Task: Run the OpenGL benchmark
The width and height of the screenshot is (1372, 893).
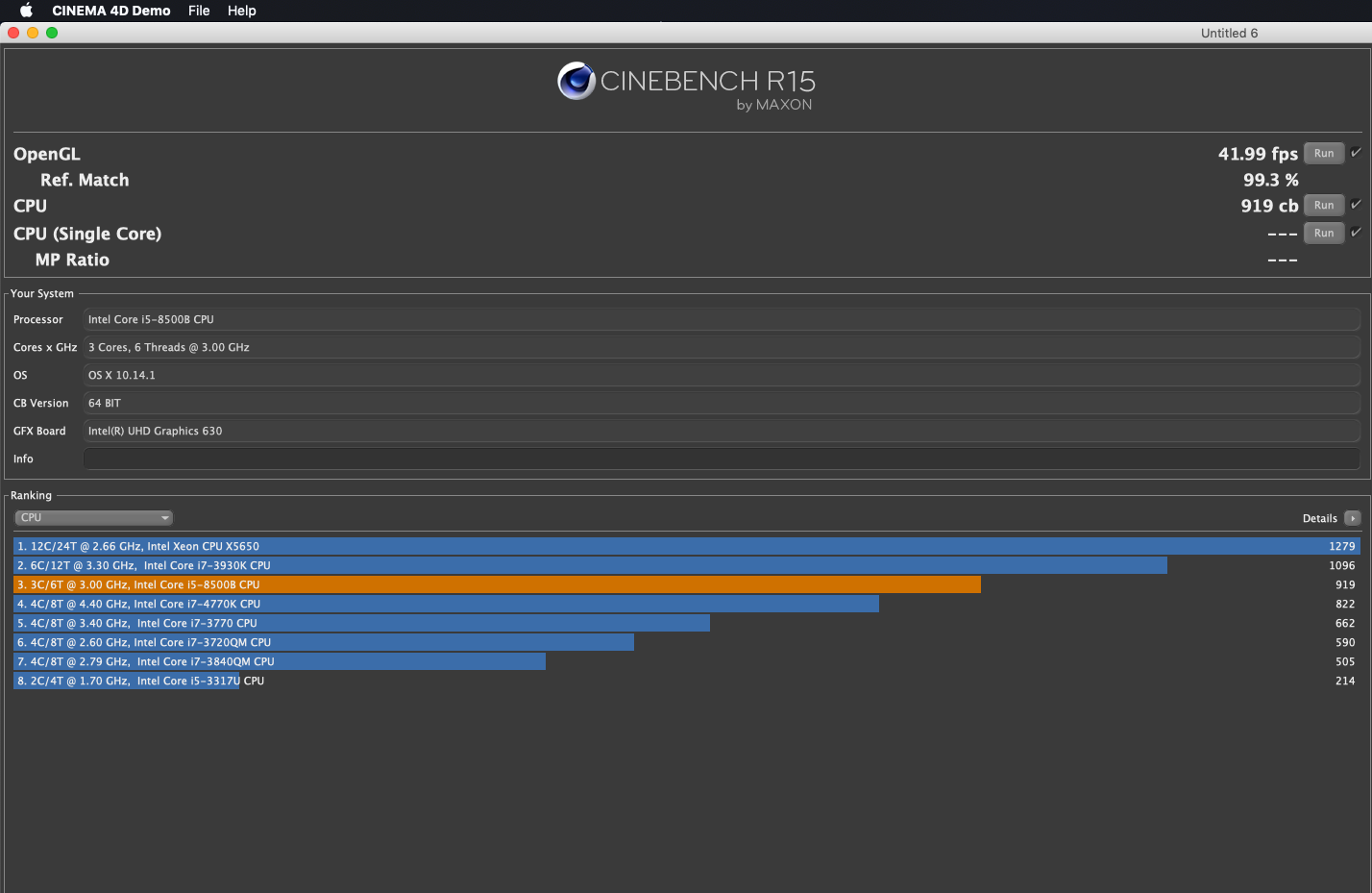Action: [x=1324, y=154]
